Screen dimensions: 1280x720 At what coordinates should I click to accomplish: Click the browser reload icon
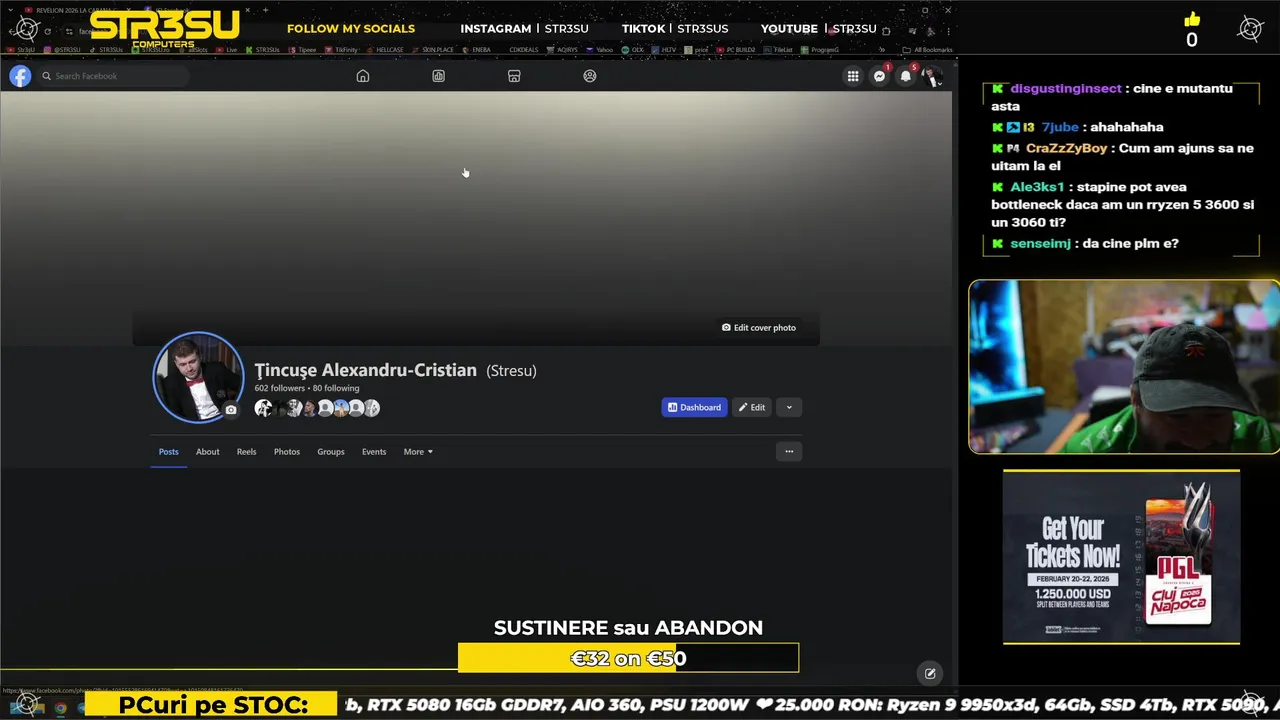[47, 31]
